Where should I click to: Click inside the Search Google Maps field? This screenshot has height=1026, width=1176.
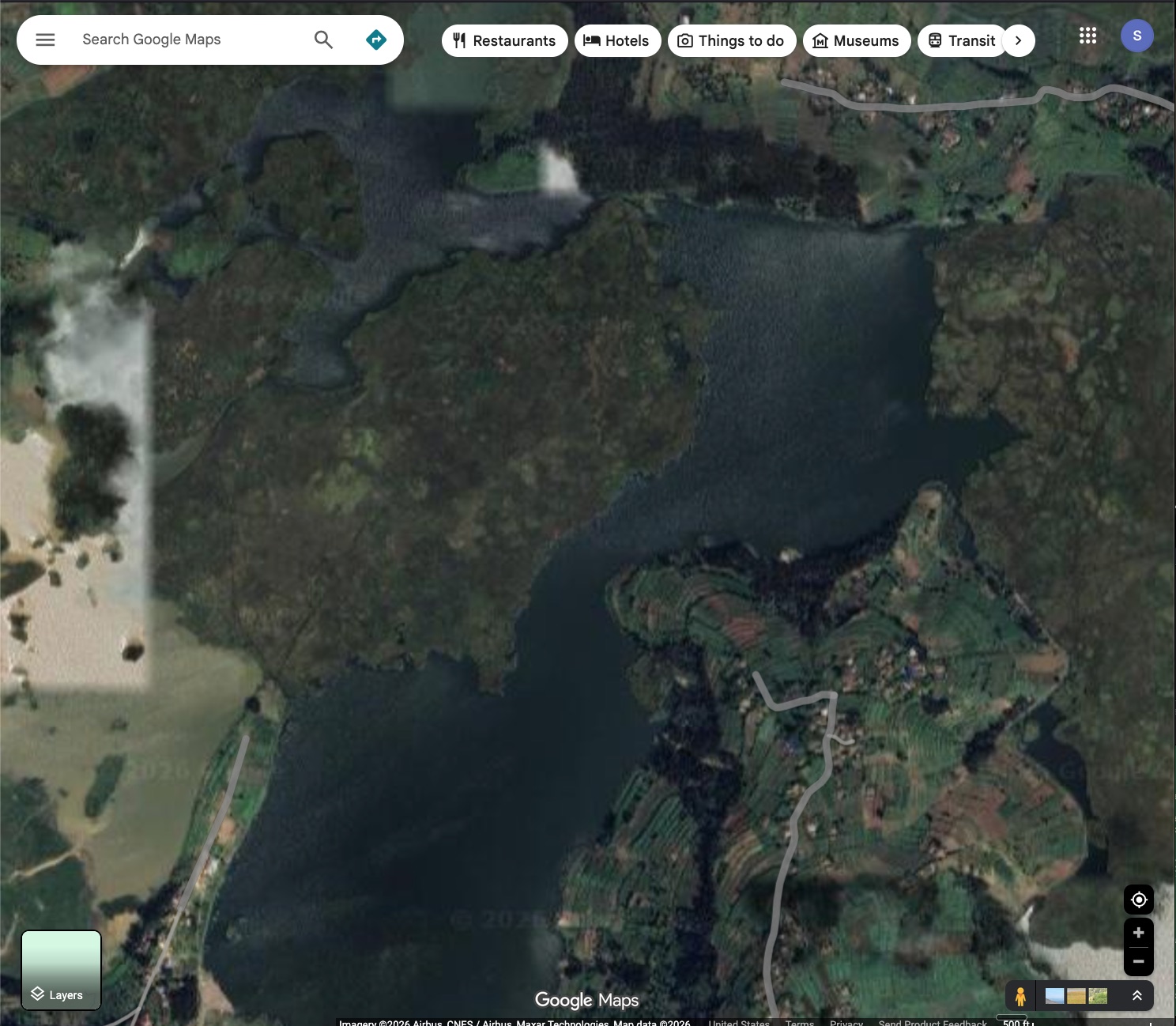pos(174,39)
